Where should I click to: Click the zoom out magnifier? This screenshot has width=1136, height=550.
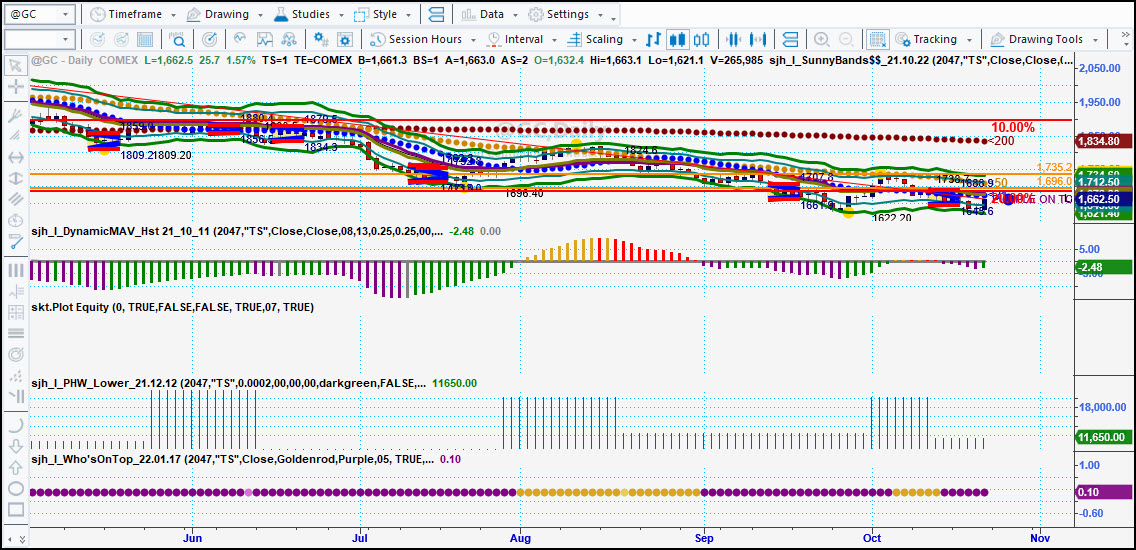[845, 39]
